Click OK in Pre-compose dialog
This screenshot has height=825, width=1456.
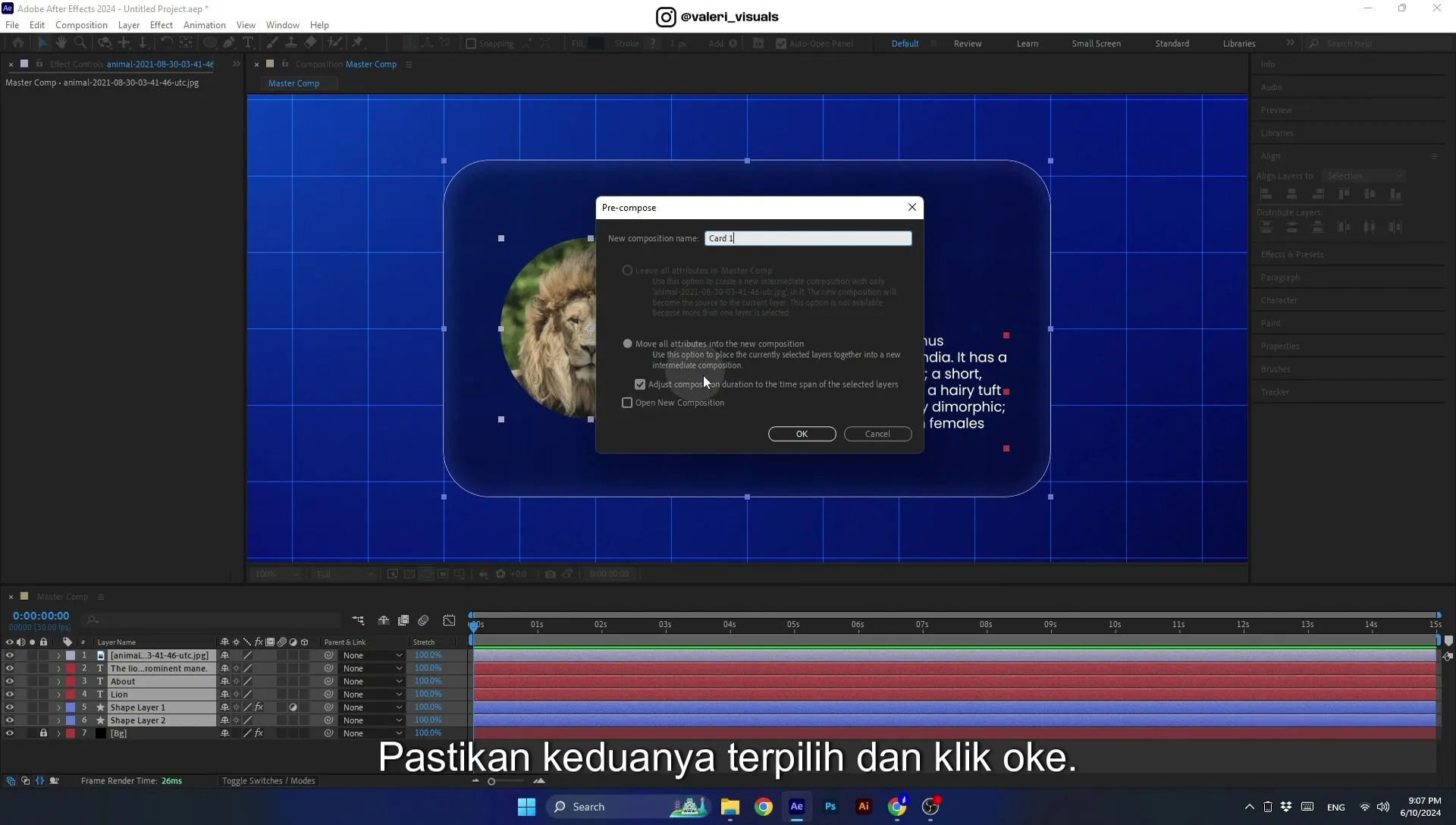pyautogui.click(x=802, y=434)
